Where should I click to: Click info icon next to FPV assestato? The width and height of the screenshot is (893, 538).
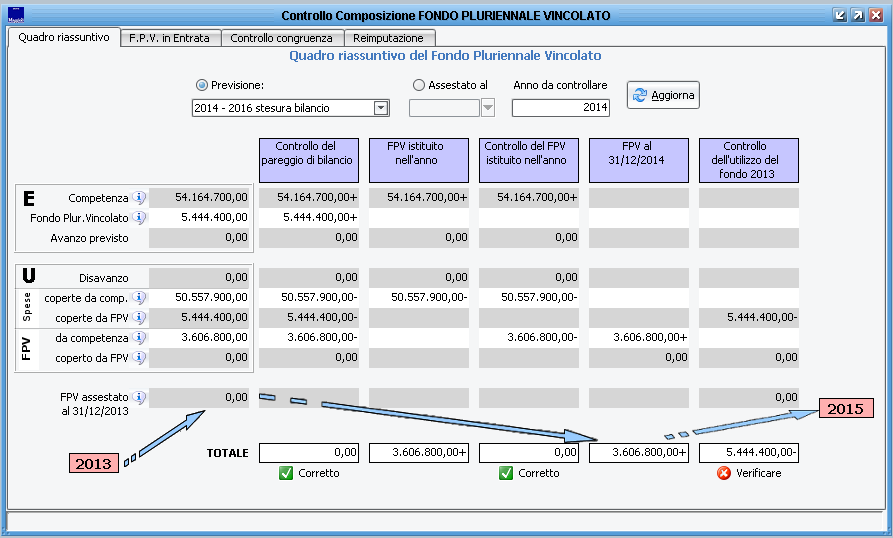point(139,398)
